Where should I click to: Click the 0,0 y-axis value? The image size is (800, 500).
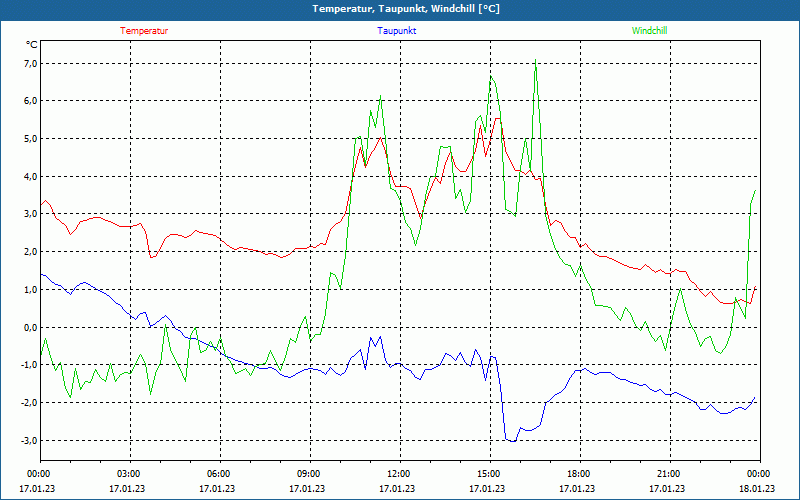[29, 327]
